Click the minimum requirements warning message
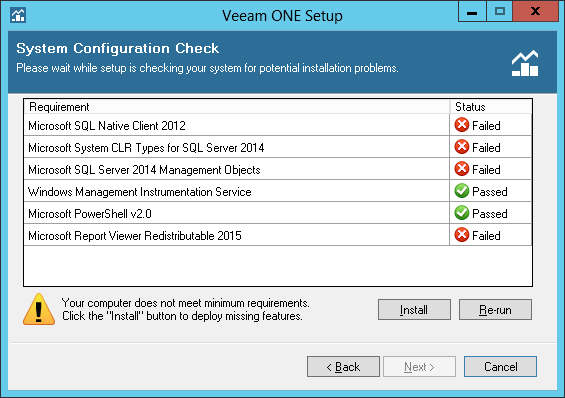 (x=186, y=309)
